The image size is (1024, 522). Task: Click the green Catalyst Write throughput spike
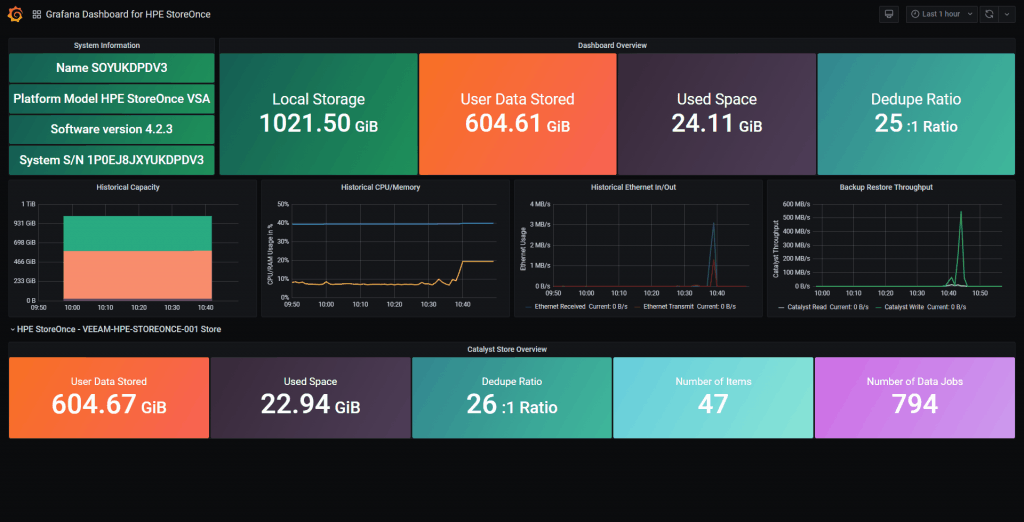click(961, 248)
